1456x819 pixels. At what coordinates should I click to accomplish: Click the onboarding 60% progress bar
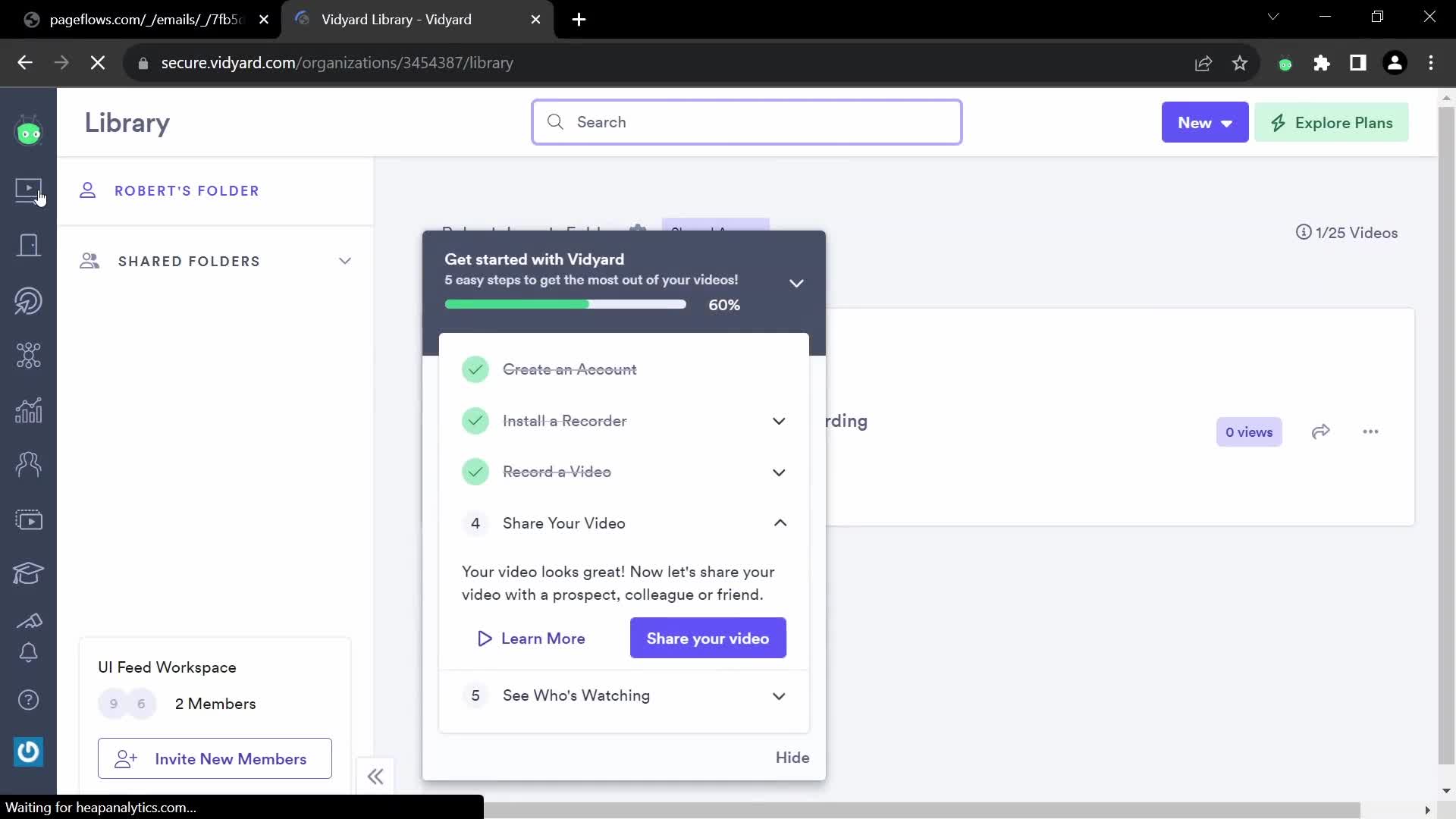[x=565, y=304]
